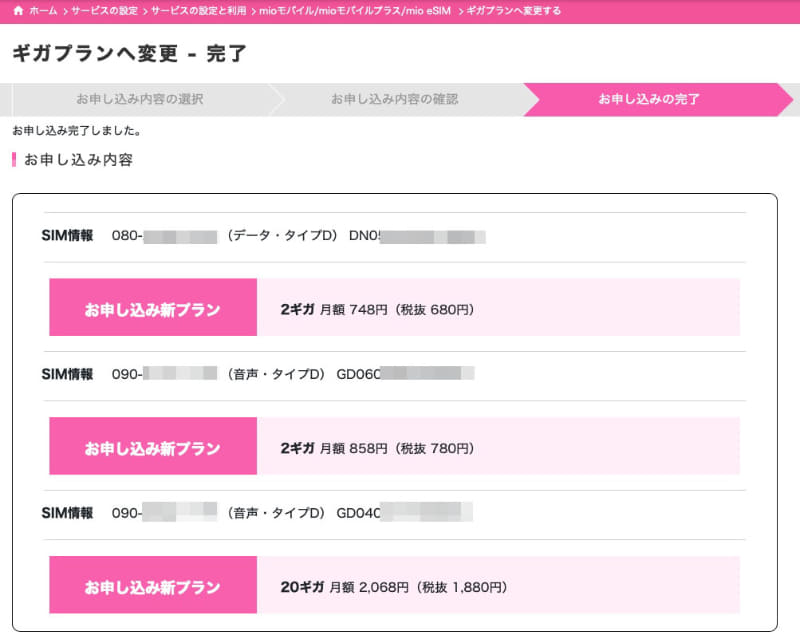This screenshot has height=639, width=800.
Task: Open mioモバイル/mioモバイルプラス/mio eSIM breadcrumb link
Action: coord(355,11)
